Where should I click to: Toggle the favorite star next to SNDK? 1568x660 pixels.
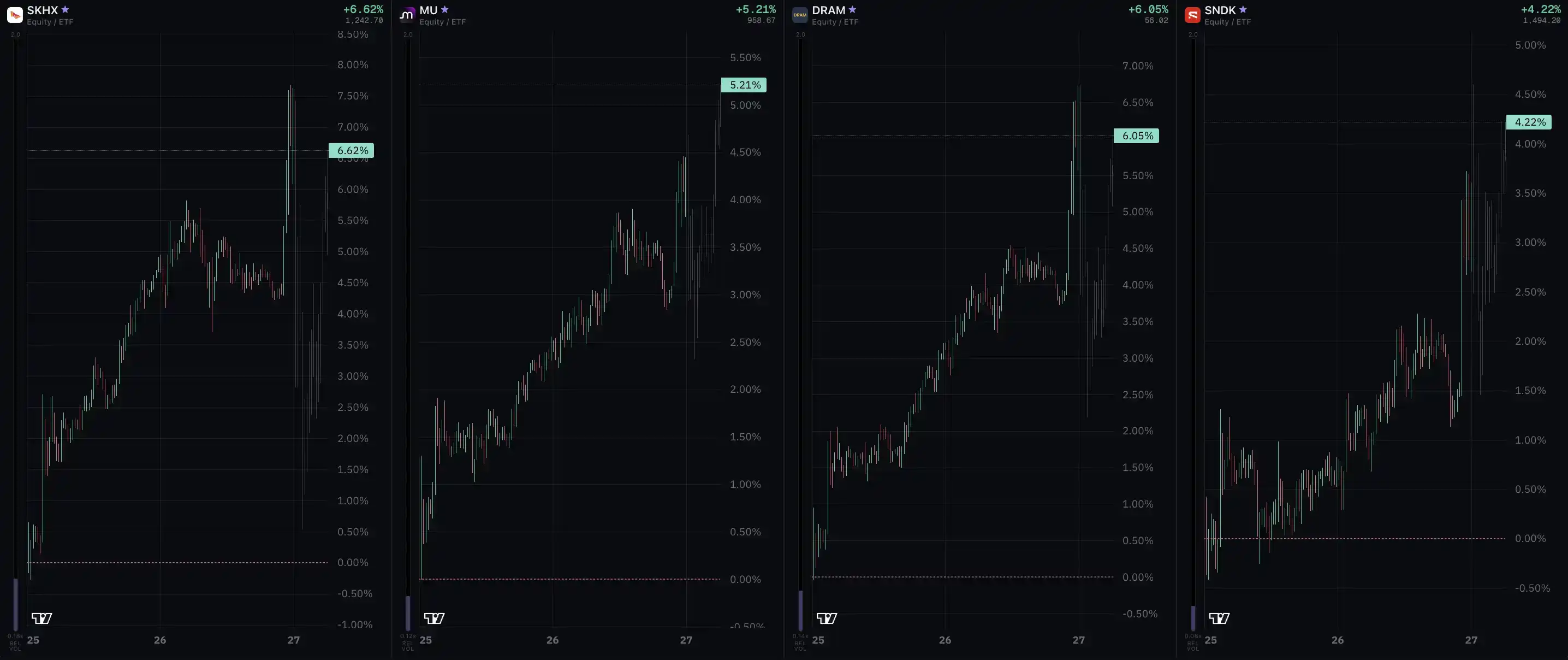point(1243,10)
